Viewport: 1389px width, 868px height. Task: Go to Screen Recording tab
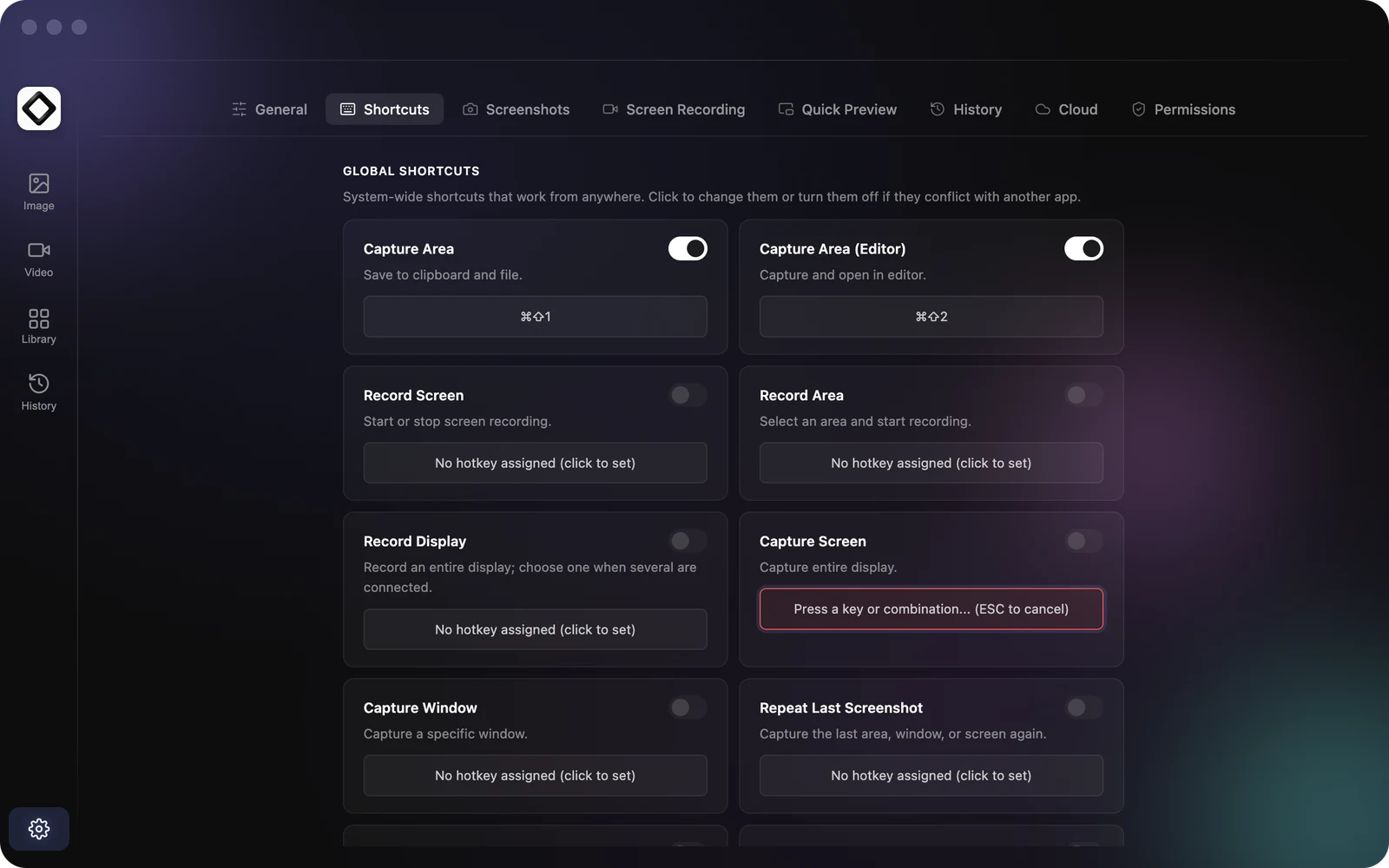click(x=674, y=109)
